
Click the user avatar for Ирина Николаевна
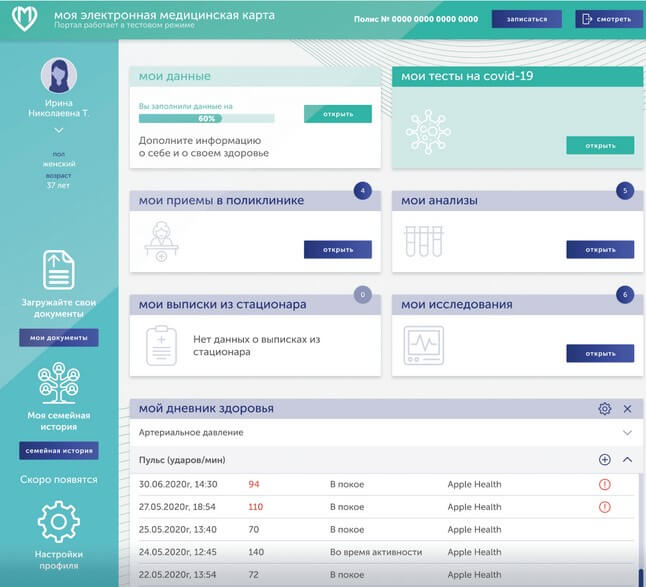click(x=59, y=75)
